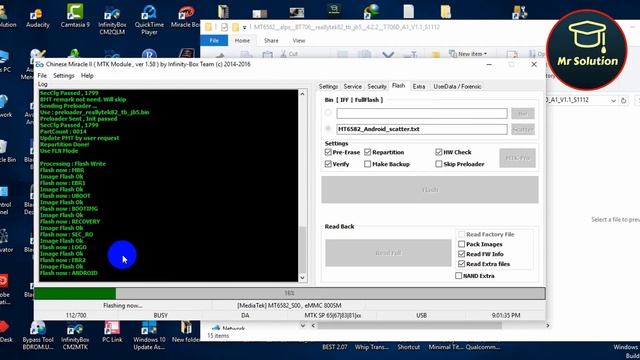This screenshot has width=640, height=360.
Task: Enable the Skip Preloader checkbox
Action: (439, 164)
